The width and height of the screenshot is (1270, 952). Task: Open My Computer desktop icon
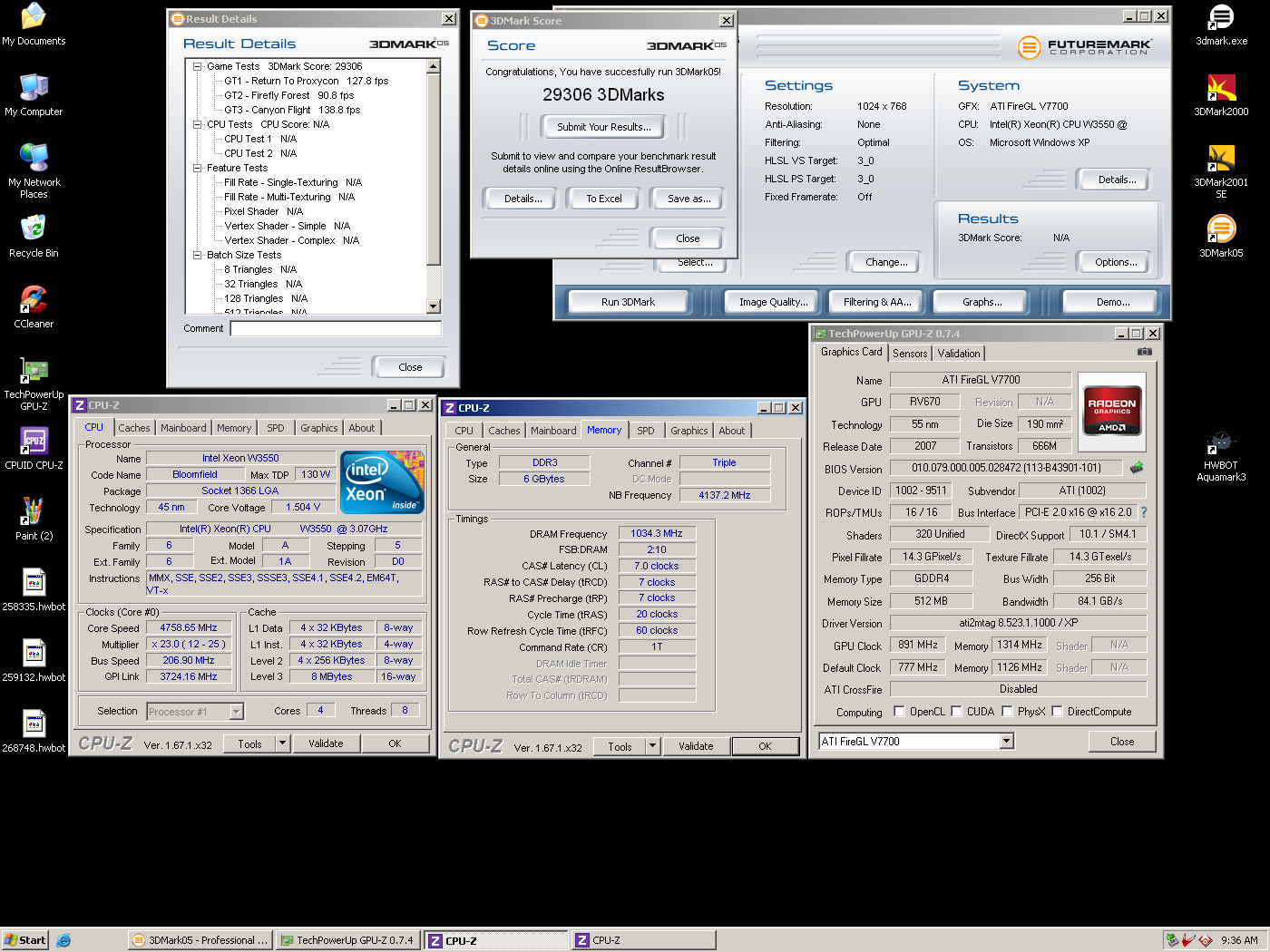point(34,95)
